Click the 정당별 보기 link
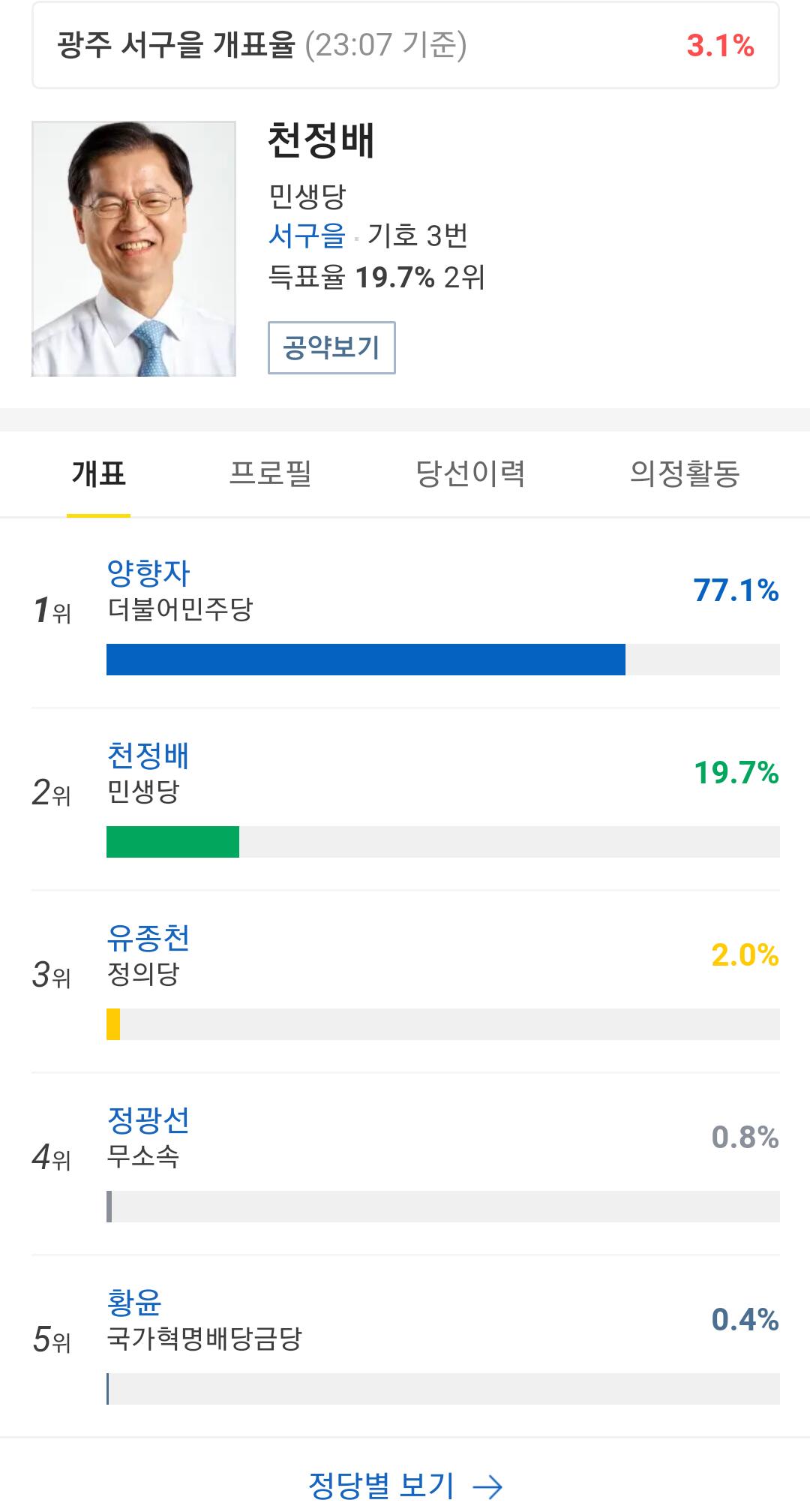 click(x=382, y=1485)
